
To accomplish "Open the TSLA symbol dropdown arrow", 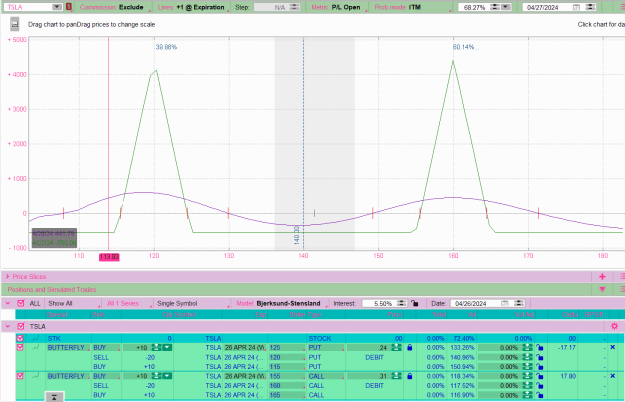I will 57,7.
